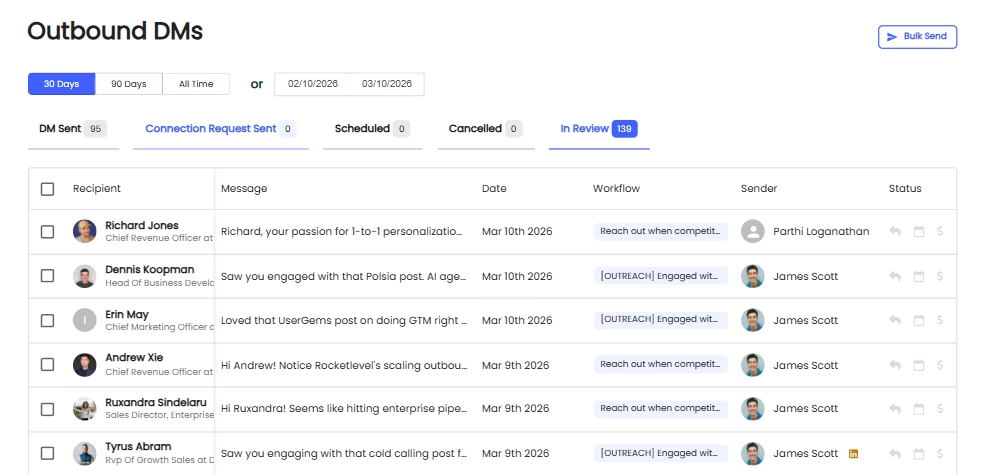This screenshot has height=475, width=994.
Task: Click reply icon in Andrew Xie row
Action: 895,365
